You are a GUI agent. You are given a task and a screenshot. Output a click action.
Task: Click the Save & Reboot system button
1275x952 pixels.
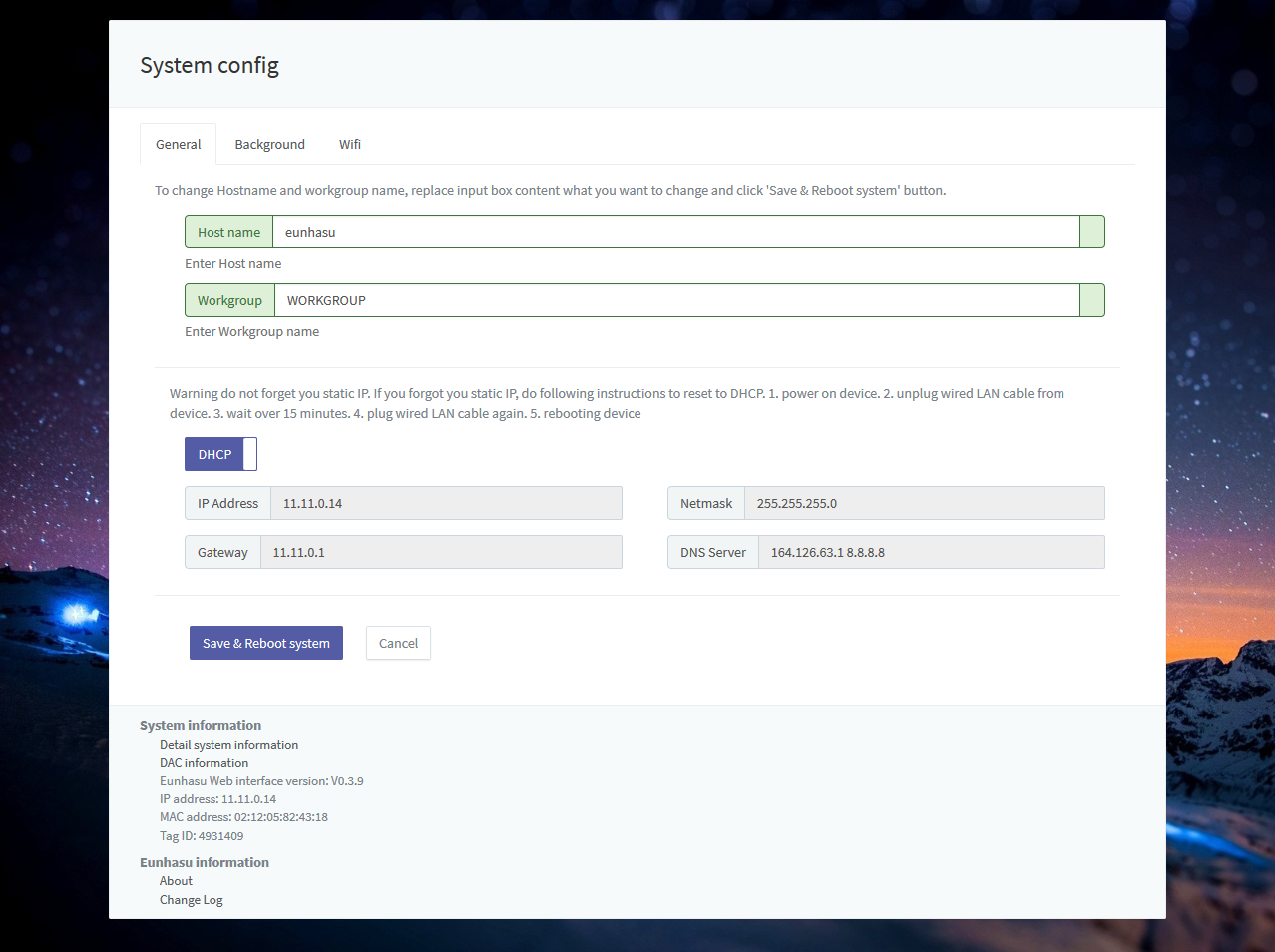click(266, 643)
